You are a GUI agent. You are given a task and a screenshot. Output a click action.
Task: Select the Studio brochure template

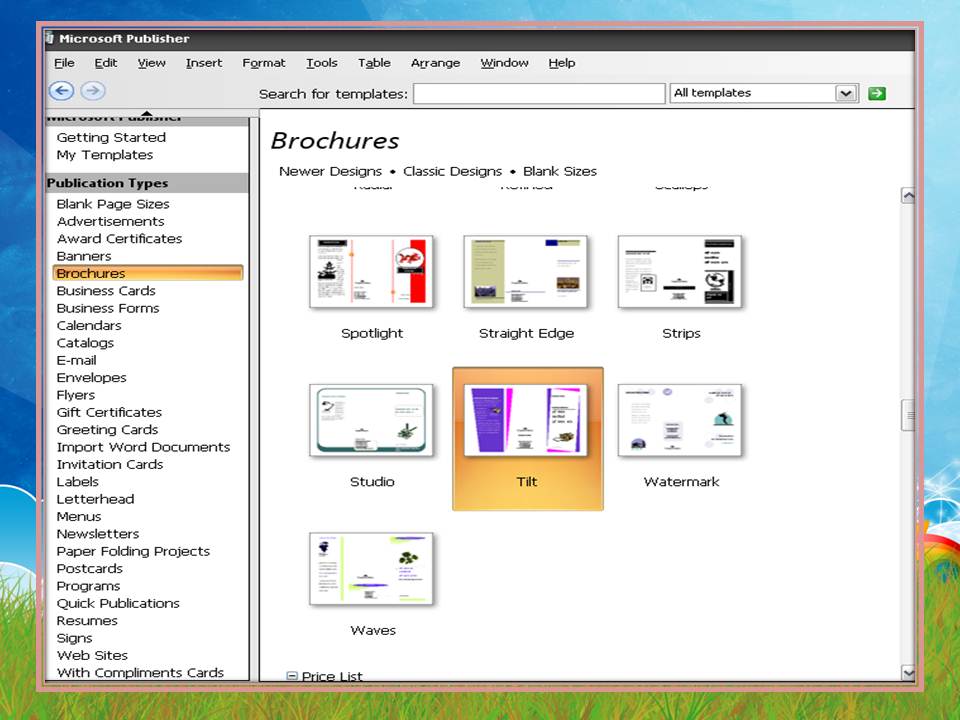click(x=372, y=421)
